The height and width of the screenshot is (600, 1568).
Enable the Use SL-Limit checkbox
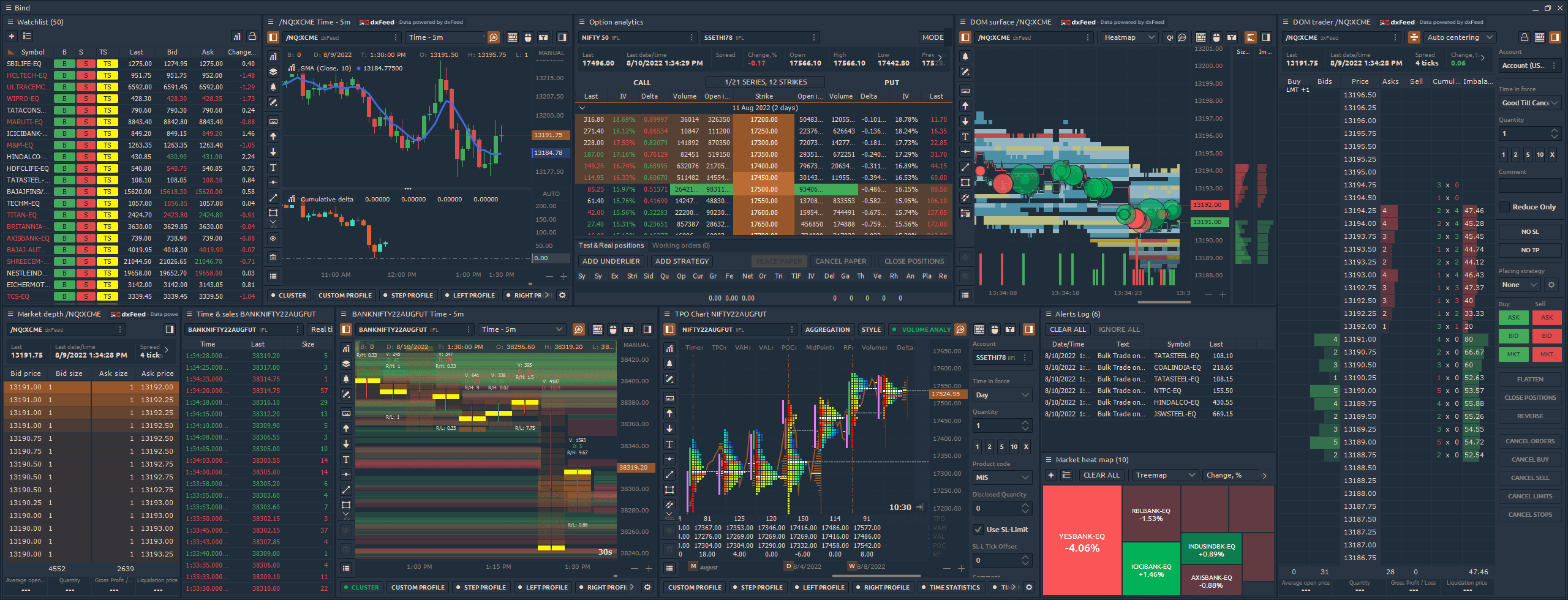click(x=978, y=530)
